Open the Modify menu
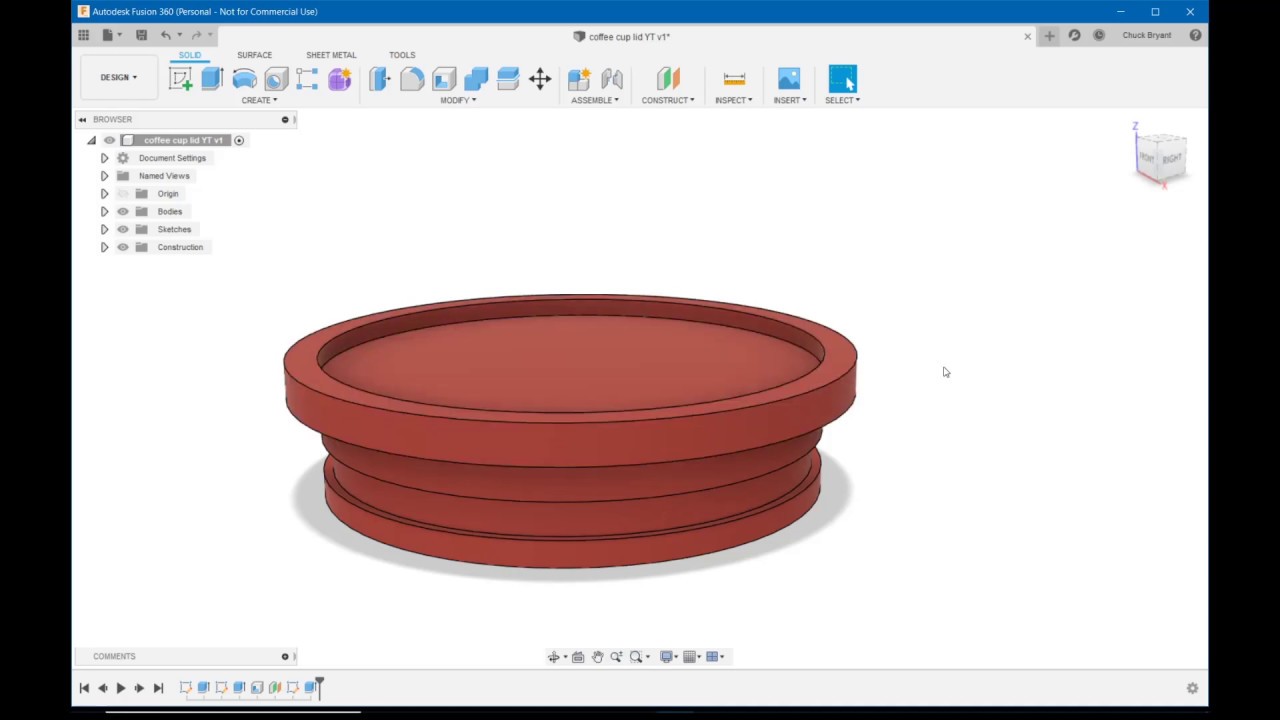 (x=458, y=100)
